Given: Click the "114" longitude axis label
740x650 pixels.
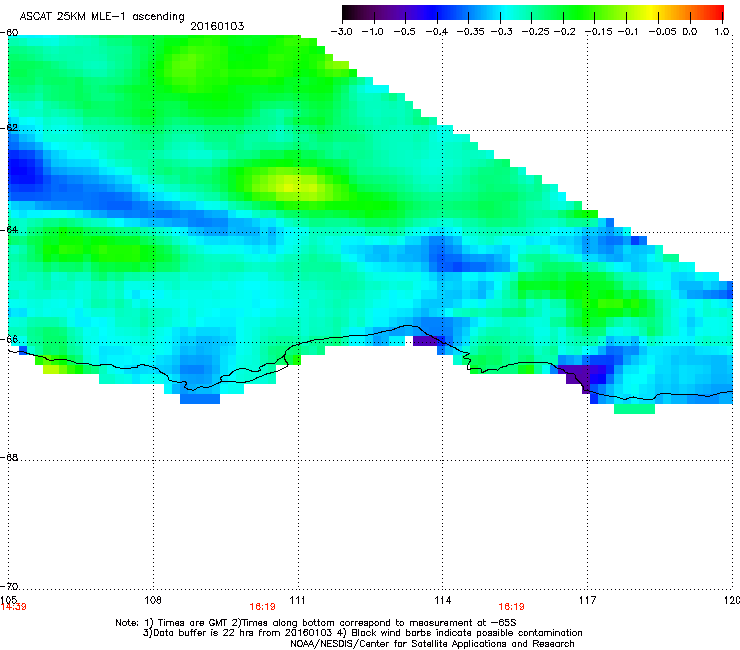Looking at the screenshot, I should click(443, 600).
